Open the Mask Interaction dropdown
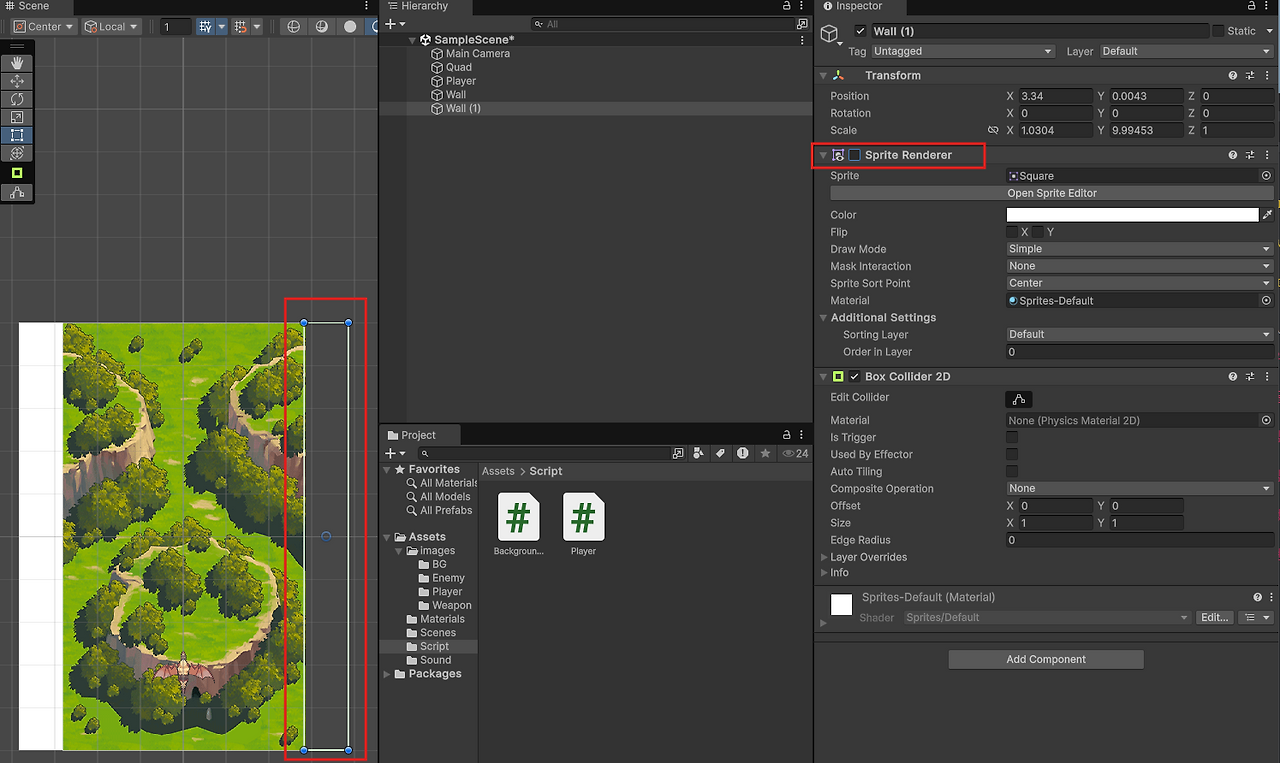1280x763 pixels. pyautogui.click(x=1140, y=266)
